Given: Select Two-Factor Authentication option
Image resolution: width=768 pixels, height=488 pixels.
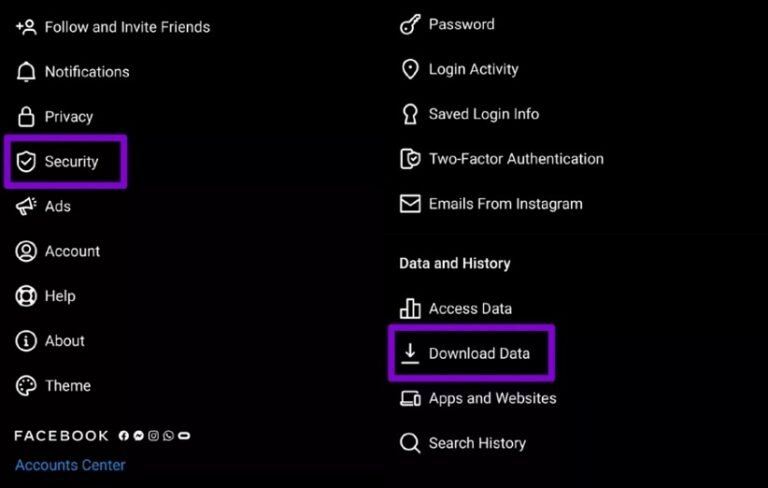Looking at the screenshot, I should [x=516, y=158].
